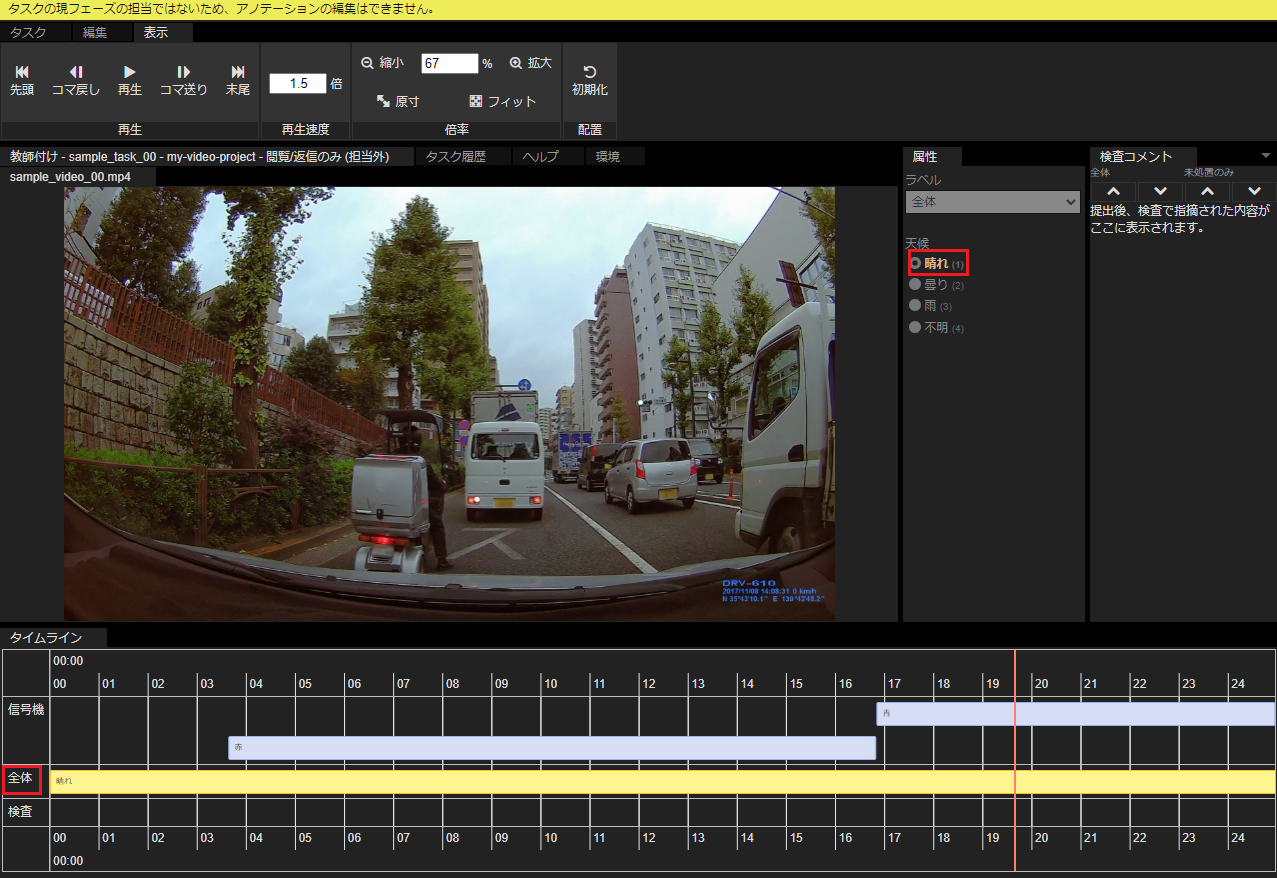The width and height of the screenshot is (1277, 878).
Task: Click the playback speed field showing 1.5
Action: (297, 84)
